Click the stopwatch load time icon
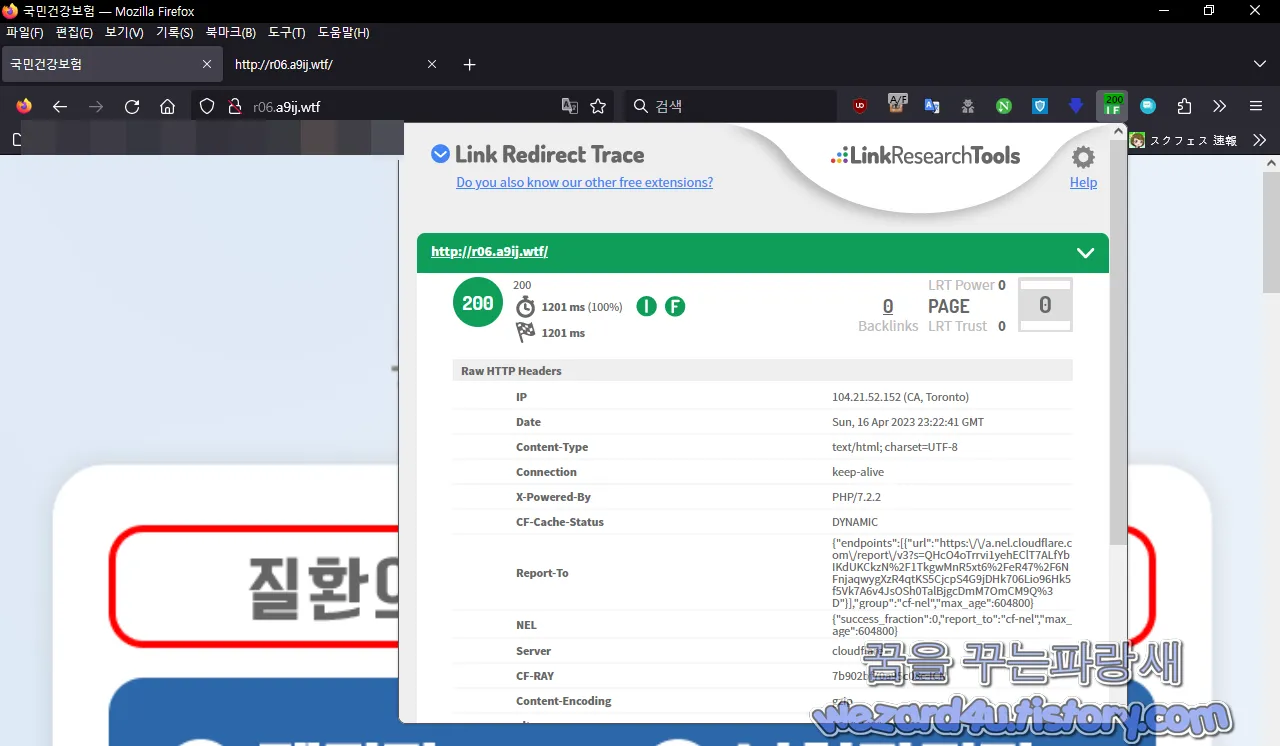Image resolution: width=1280 pixels, height=746 pixels. pyautogui.click(x=525, y=307)
